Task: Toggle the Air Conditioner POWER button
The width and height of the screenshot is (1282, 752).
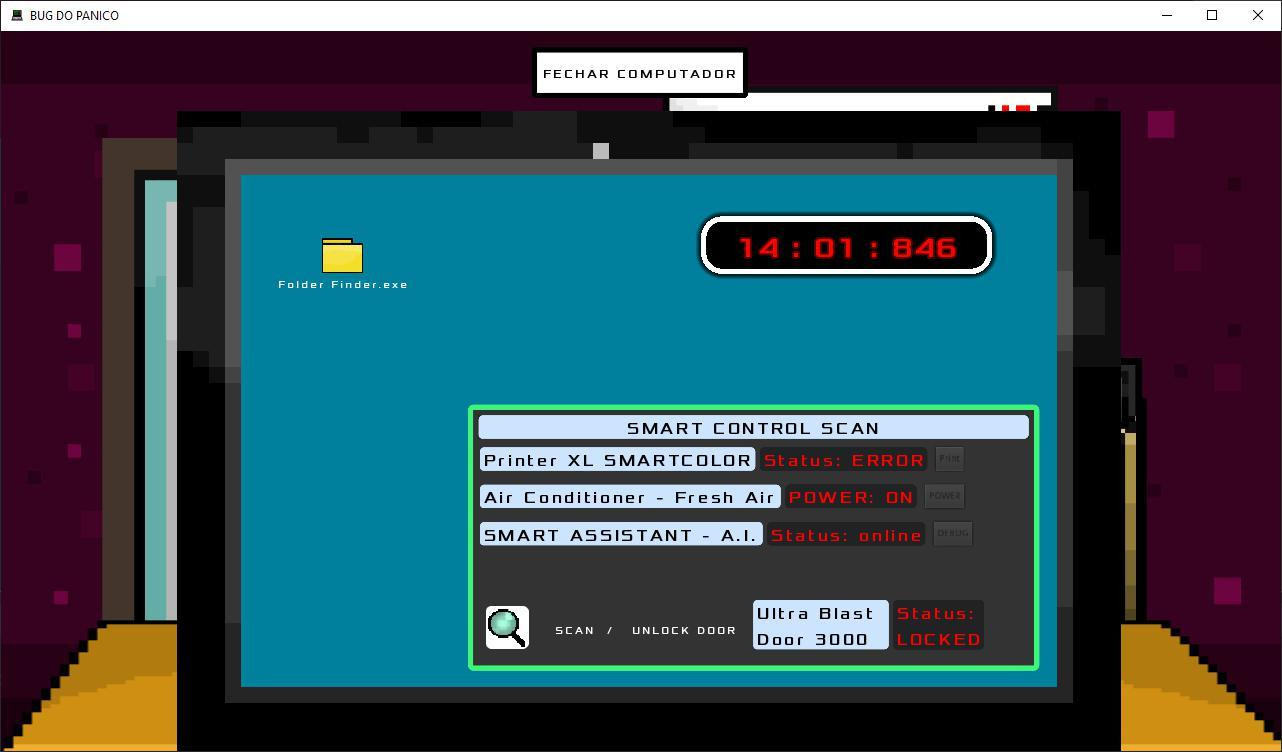Action: pos(944,496)
